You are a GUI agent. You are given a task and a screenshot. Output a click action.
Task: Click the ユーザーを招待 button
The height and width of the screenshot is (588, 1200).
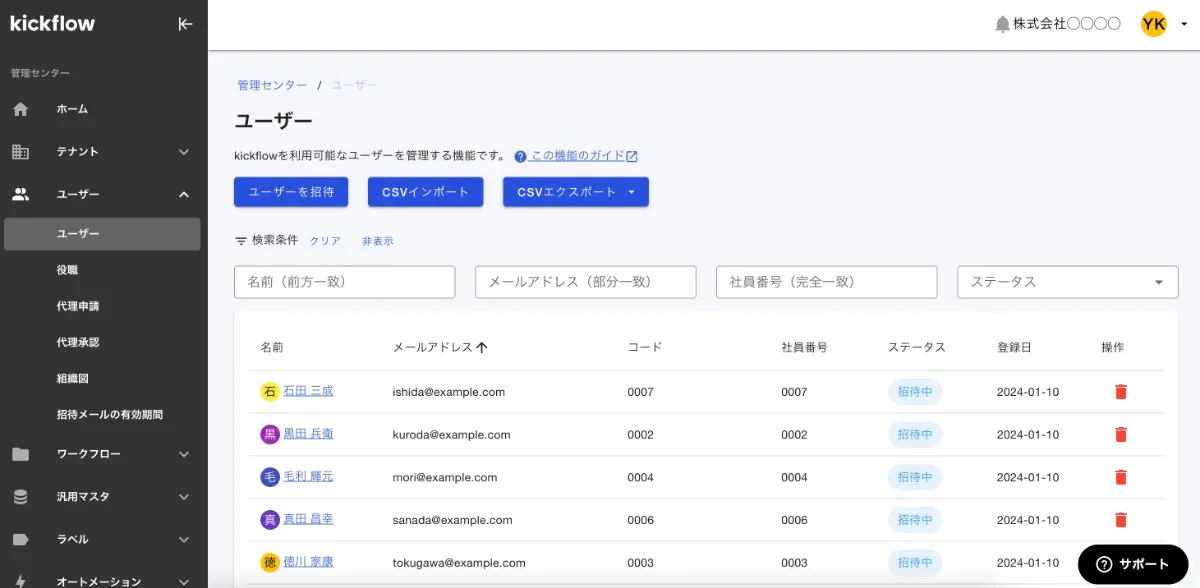tap(291, 192)
